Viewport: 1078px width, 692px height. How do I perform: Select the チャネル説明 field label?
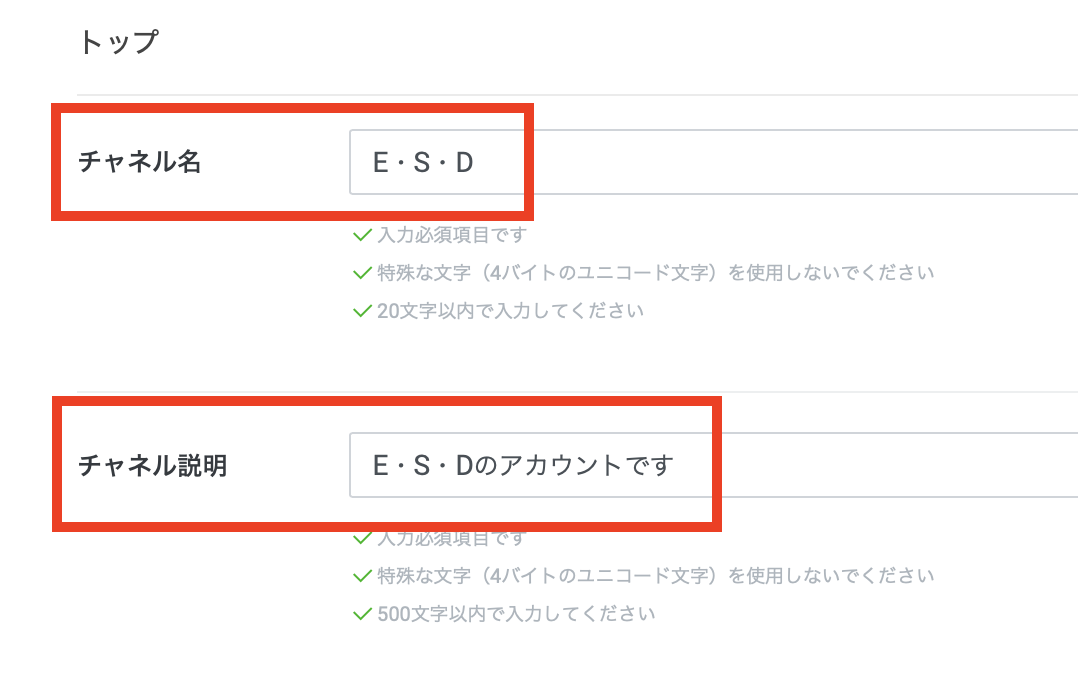tap(153, 465)
